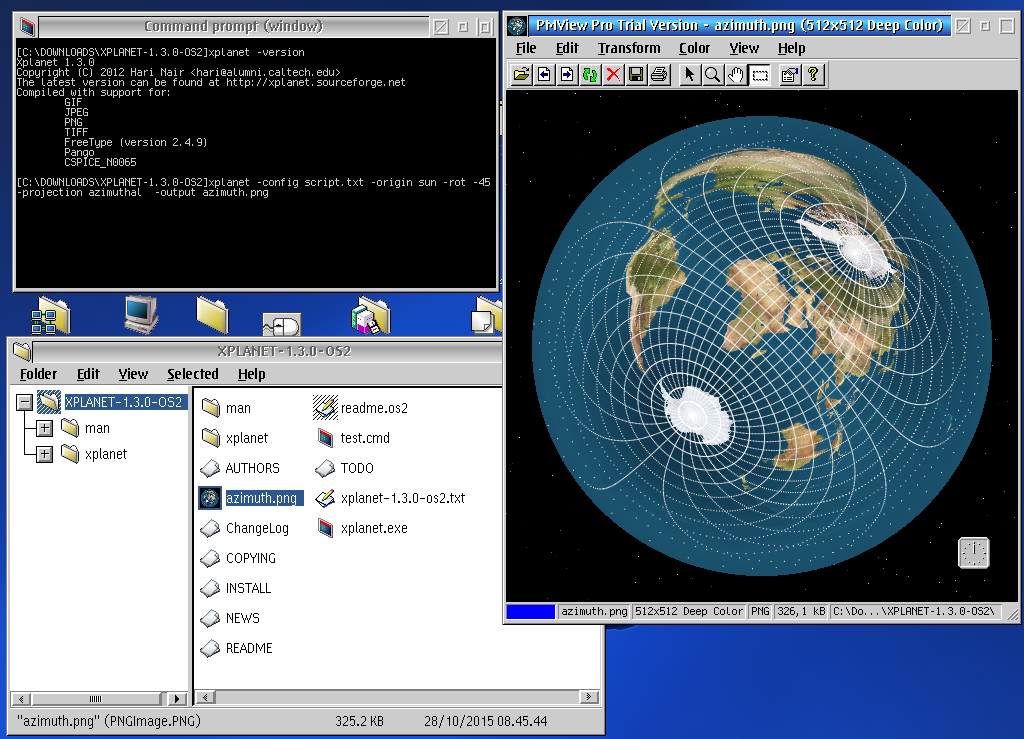This screenshot has height=739, width=1024.
Task: Open the Transform menu in PMView
Action: pyautogui.click(x=629, y=48)
